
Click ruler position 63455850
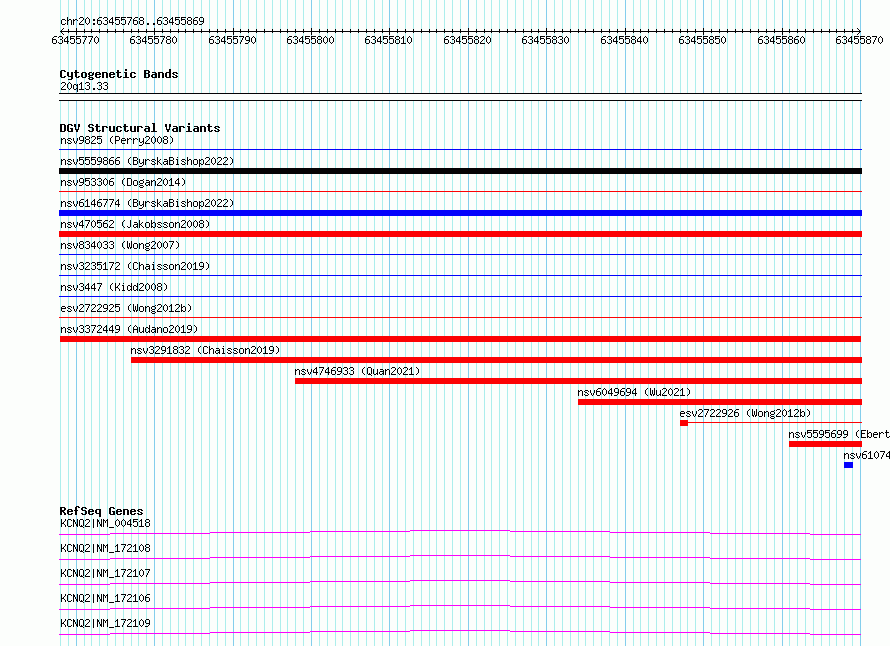[703, 40]
